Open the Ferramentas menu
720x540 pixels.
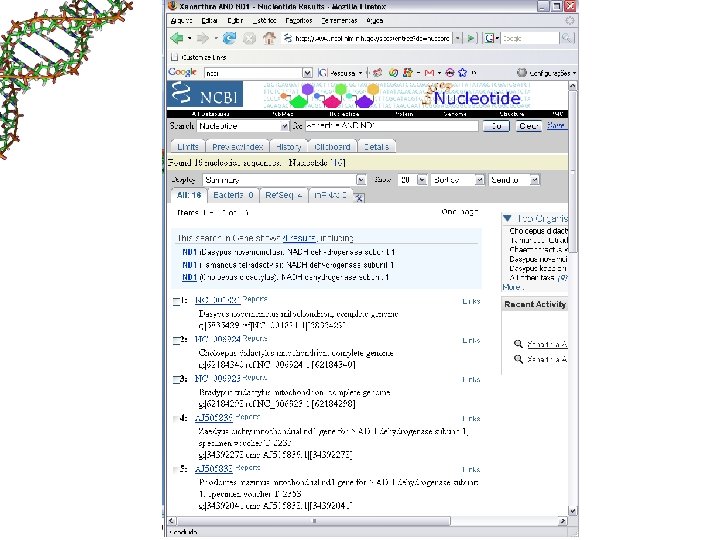pos(339,21)
